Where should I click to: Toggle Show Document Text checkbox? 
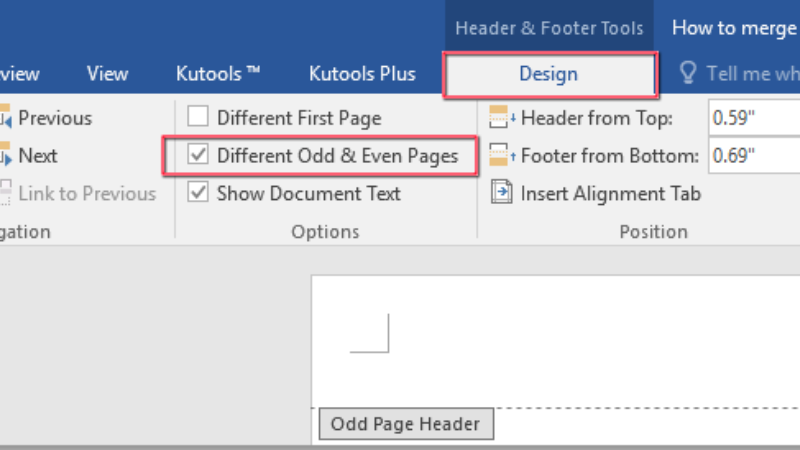click(x=199, y=194)
